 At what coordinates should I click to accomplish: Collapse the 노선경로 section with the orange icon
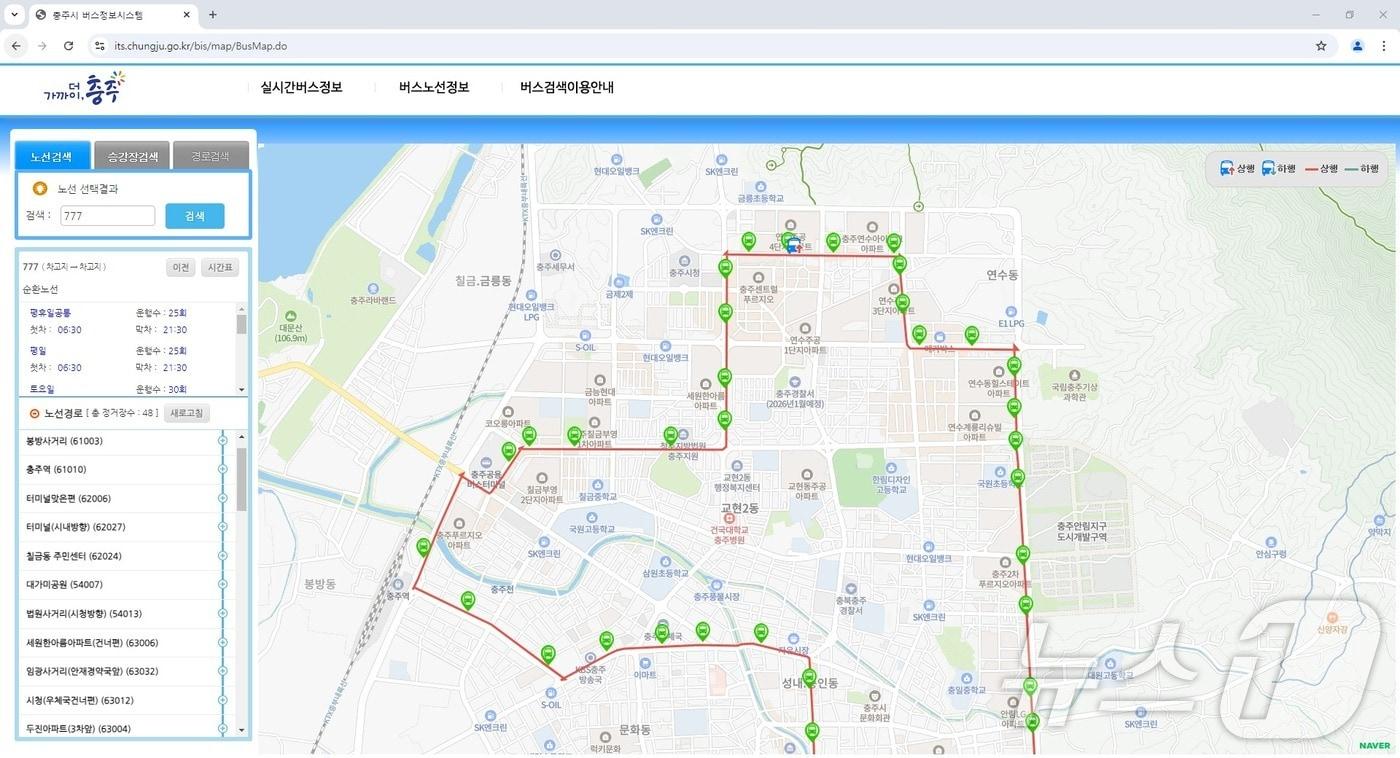tap(34, 413)
